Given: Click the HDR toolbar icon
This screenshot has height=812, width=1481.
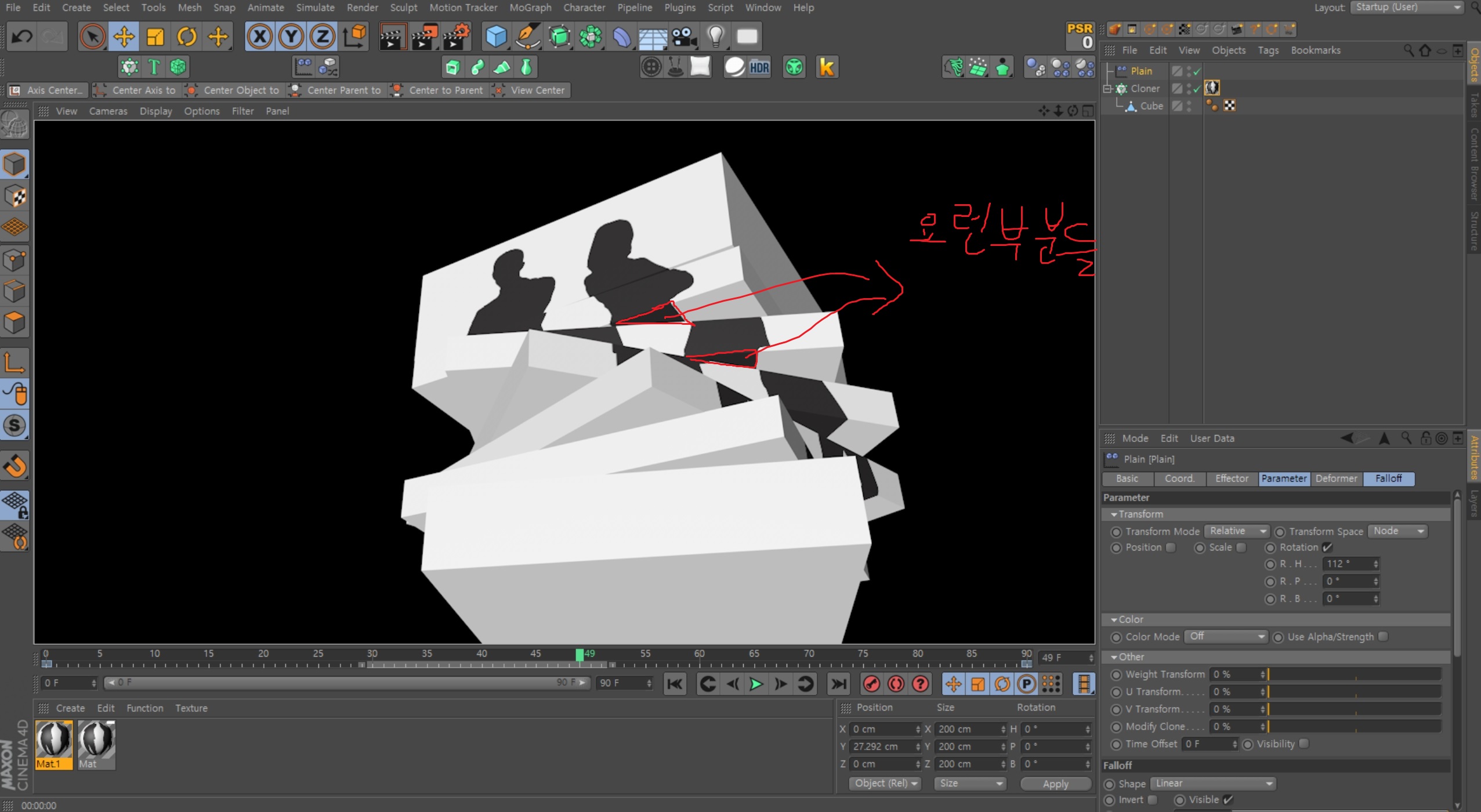Looking at the screenshot, I should 759,67.
